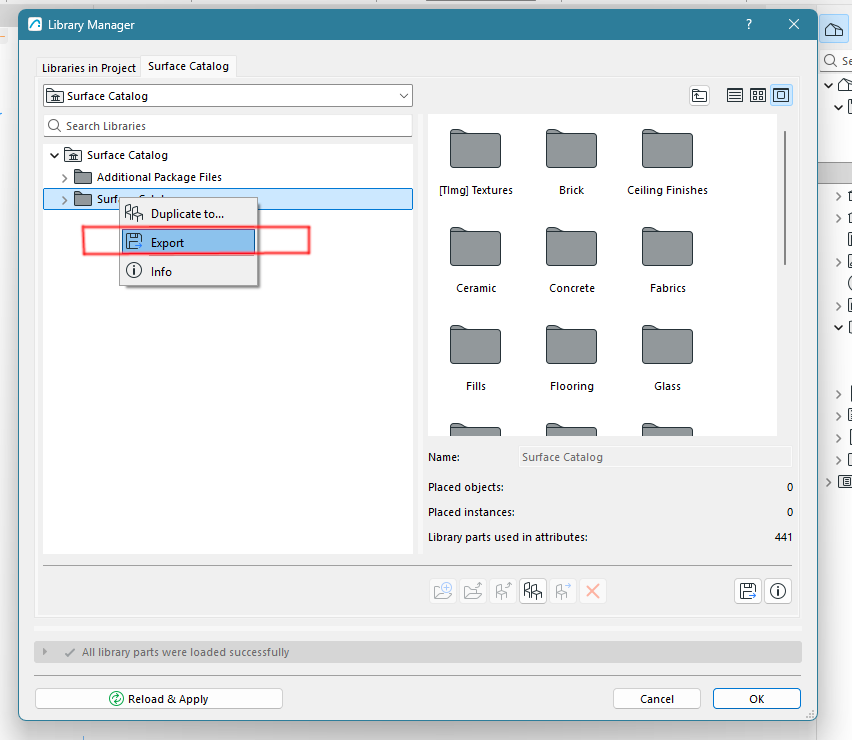The height and width of the screenshot is (740, 852).
Task: Click the export save icon near Info
Action: pos(748,591)
